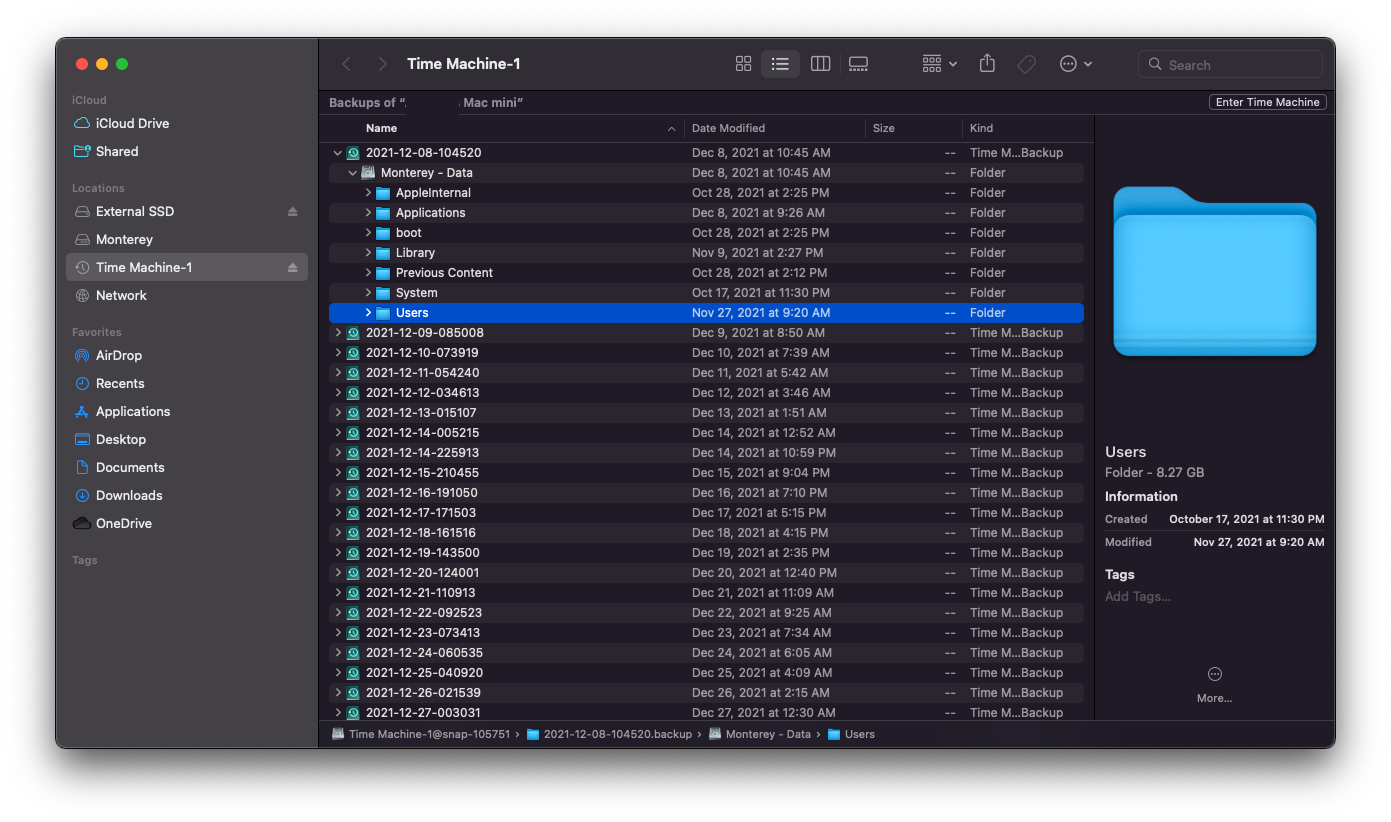
Task: Select the 2021-12-13-015107 backup icon
Action: 353,413
